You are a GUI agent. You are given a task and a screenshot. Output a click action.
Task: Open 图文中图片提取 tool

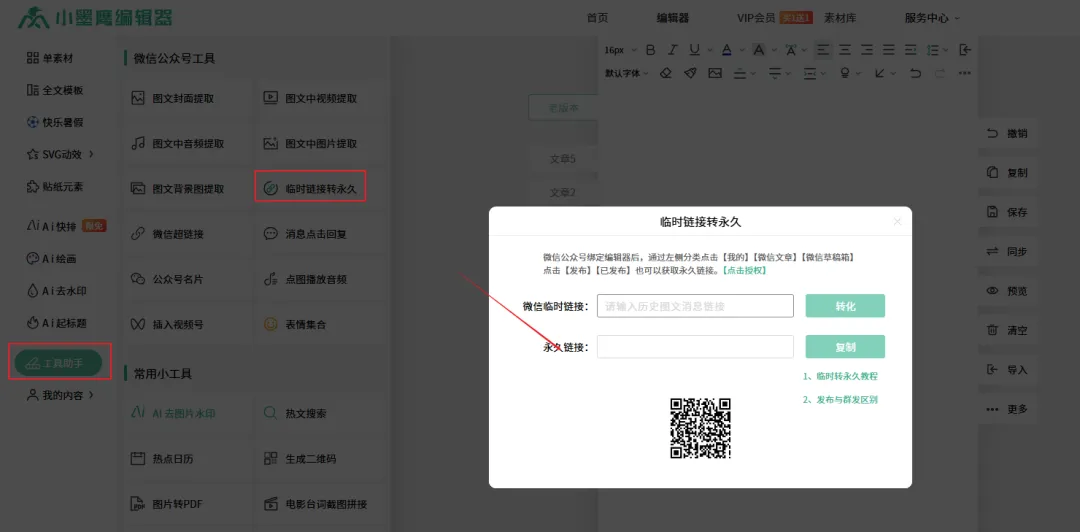tap(311, 144)
